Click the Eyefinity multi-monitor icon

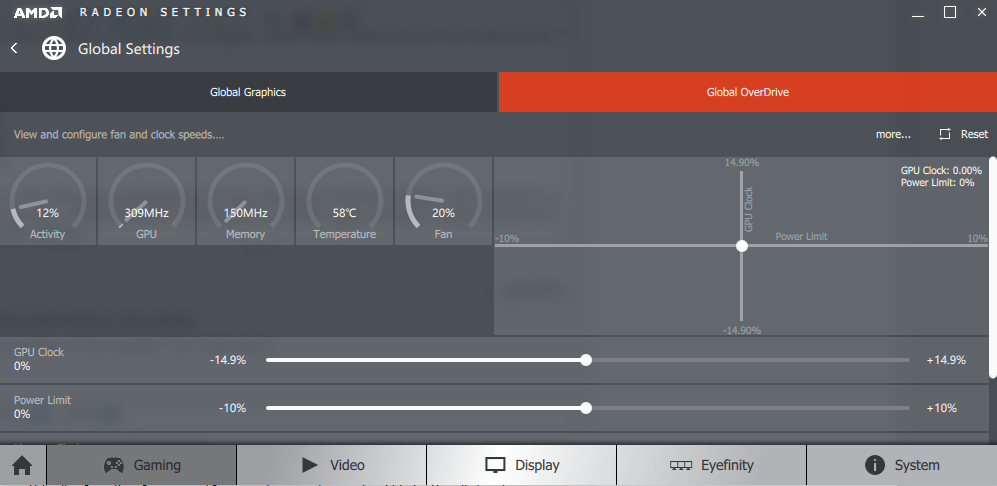(681, 466)
